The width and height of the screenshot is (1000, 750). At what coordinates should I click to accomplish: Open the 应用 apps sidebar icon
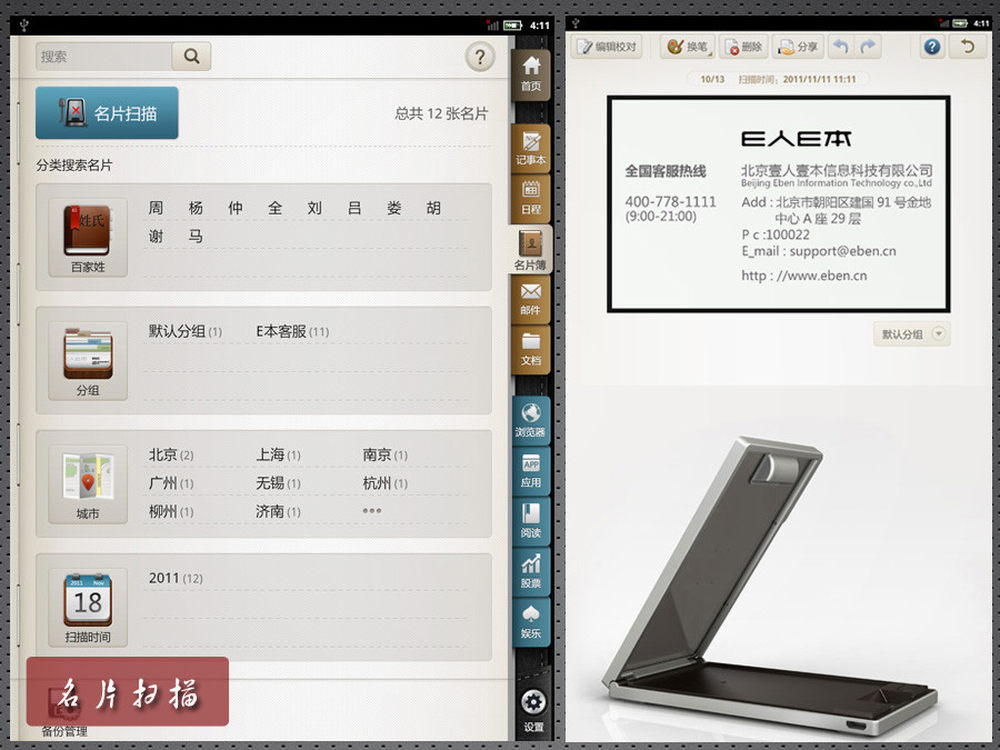click(x=531, y=470)
